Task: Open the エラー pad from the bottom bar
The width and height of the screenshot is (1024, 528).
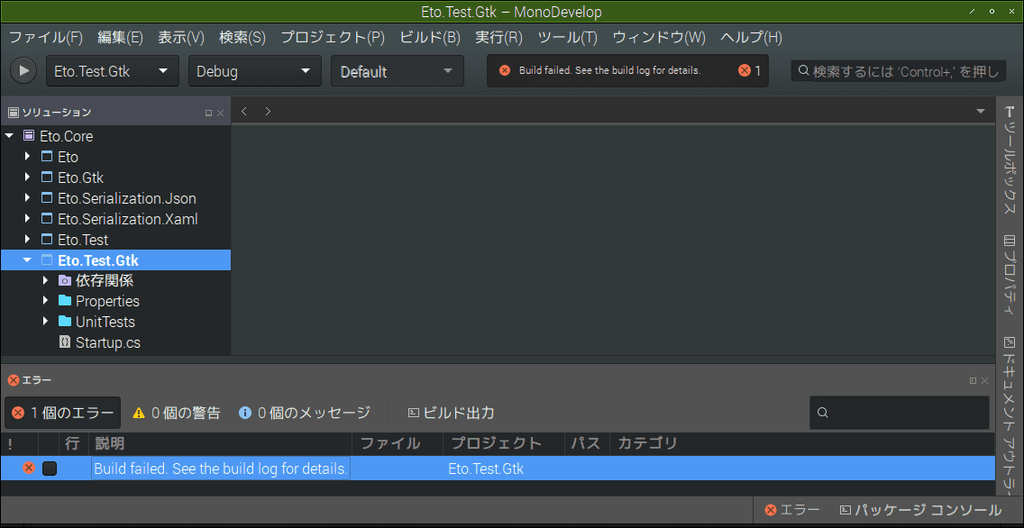Action: tap(792, 510)
